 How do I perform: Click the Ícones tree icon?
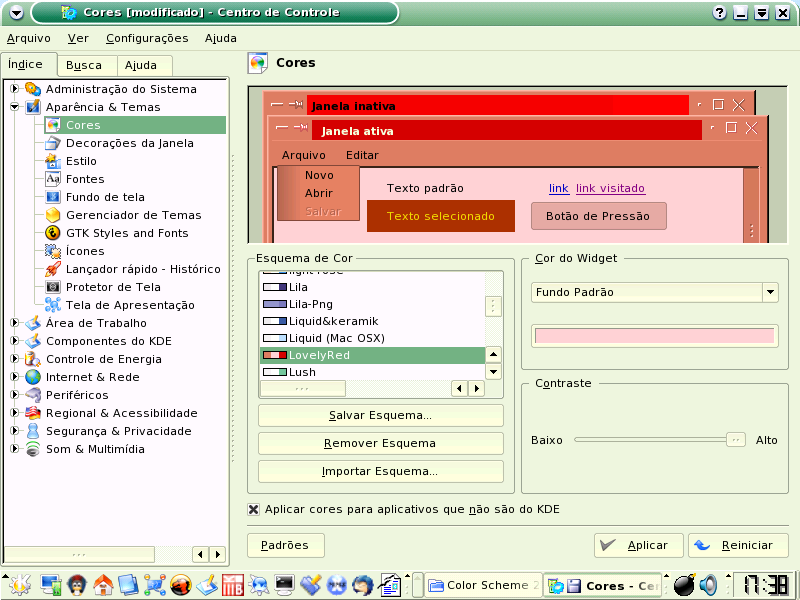(53, 251)
